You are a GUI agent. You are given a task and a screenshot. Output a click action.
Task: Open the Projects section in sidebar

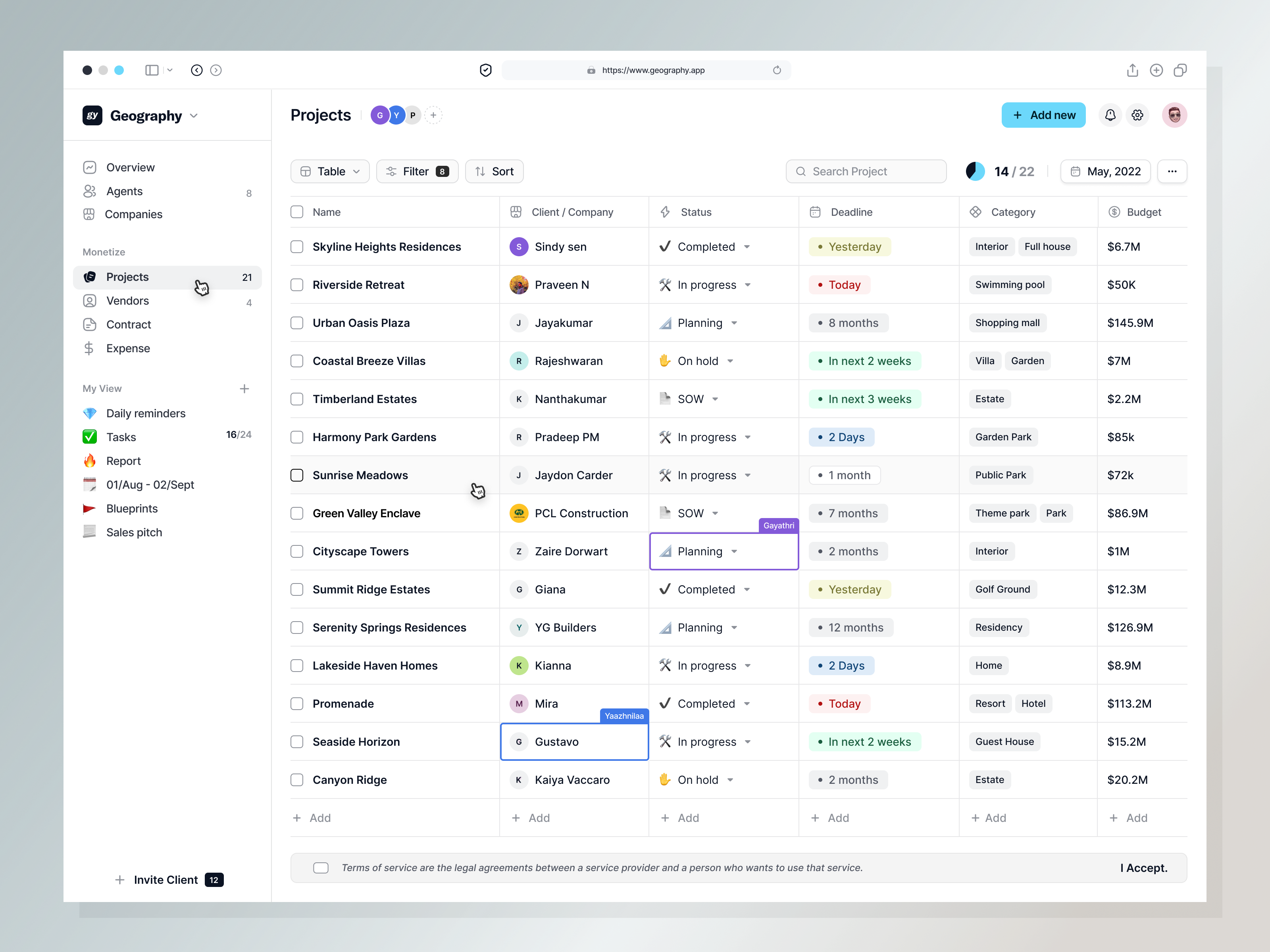pyautogui.click(x=127, y=276)
